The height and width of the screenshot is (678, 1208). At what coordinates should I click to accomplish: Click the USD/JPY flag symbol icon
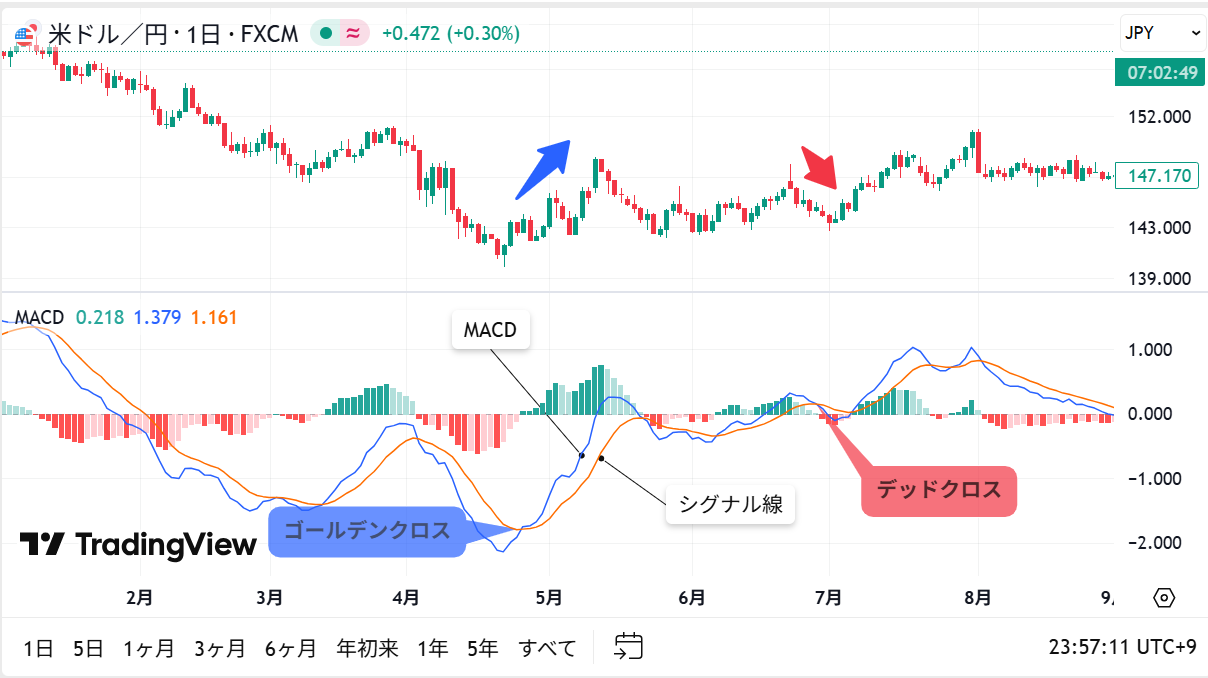tap(25, 34)
